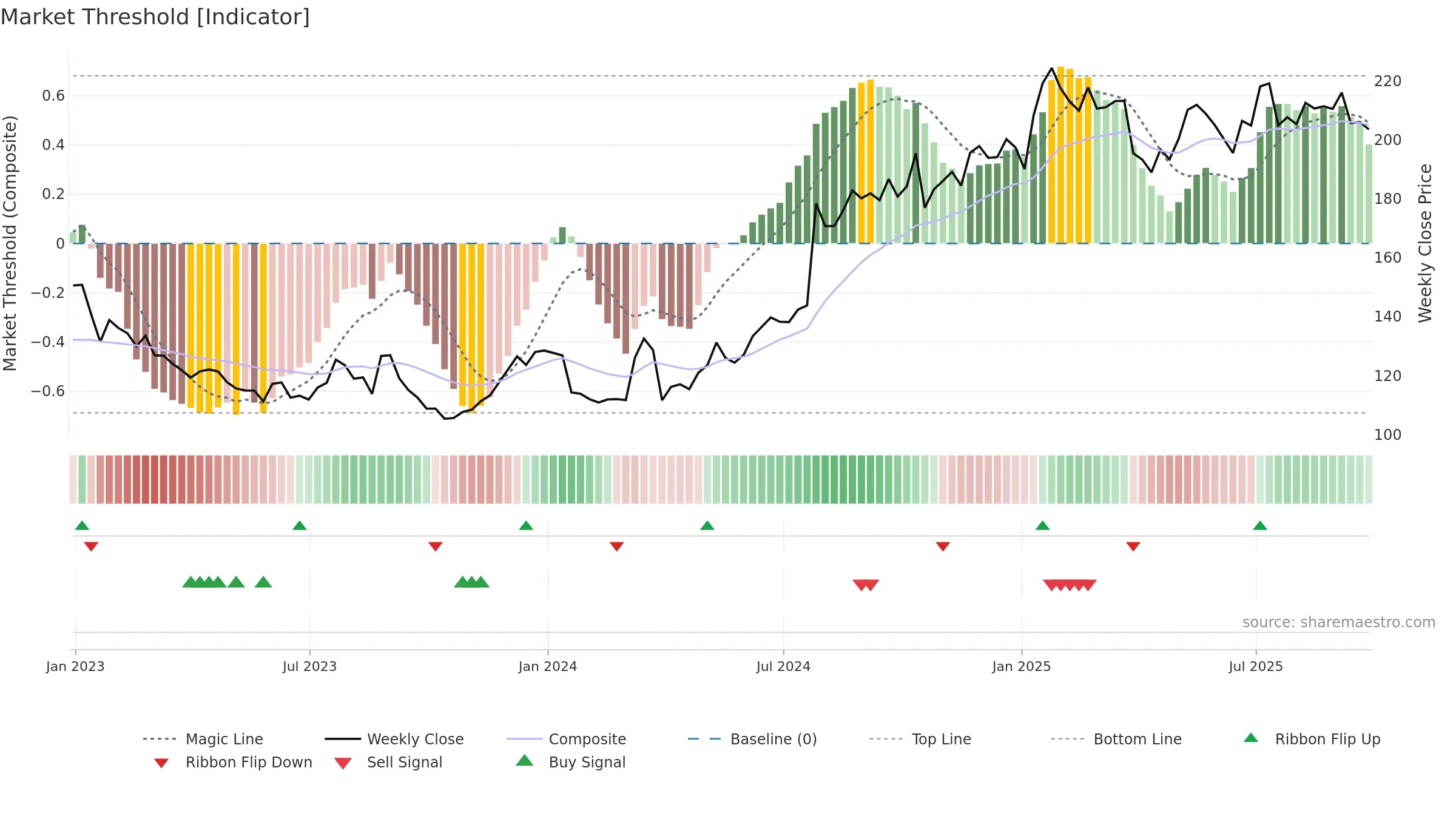Toggle the Sell Signal legend entry
1456x819 pixels.
tap(388, 762)
